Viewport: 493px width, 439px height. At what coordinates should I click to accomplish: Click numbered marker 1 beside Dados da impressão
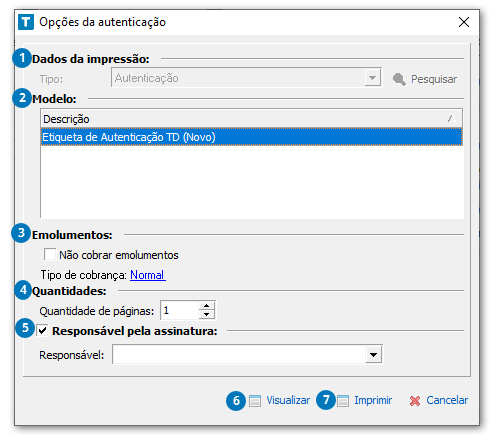click(x=22, y=58)
